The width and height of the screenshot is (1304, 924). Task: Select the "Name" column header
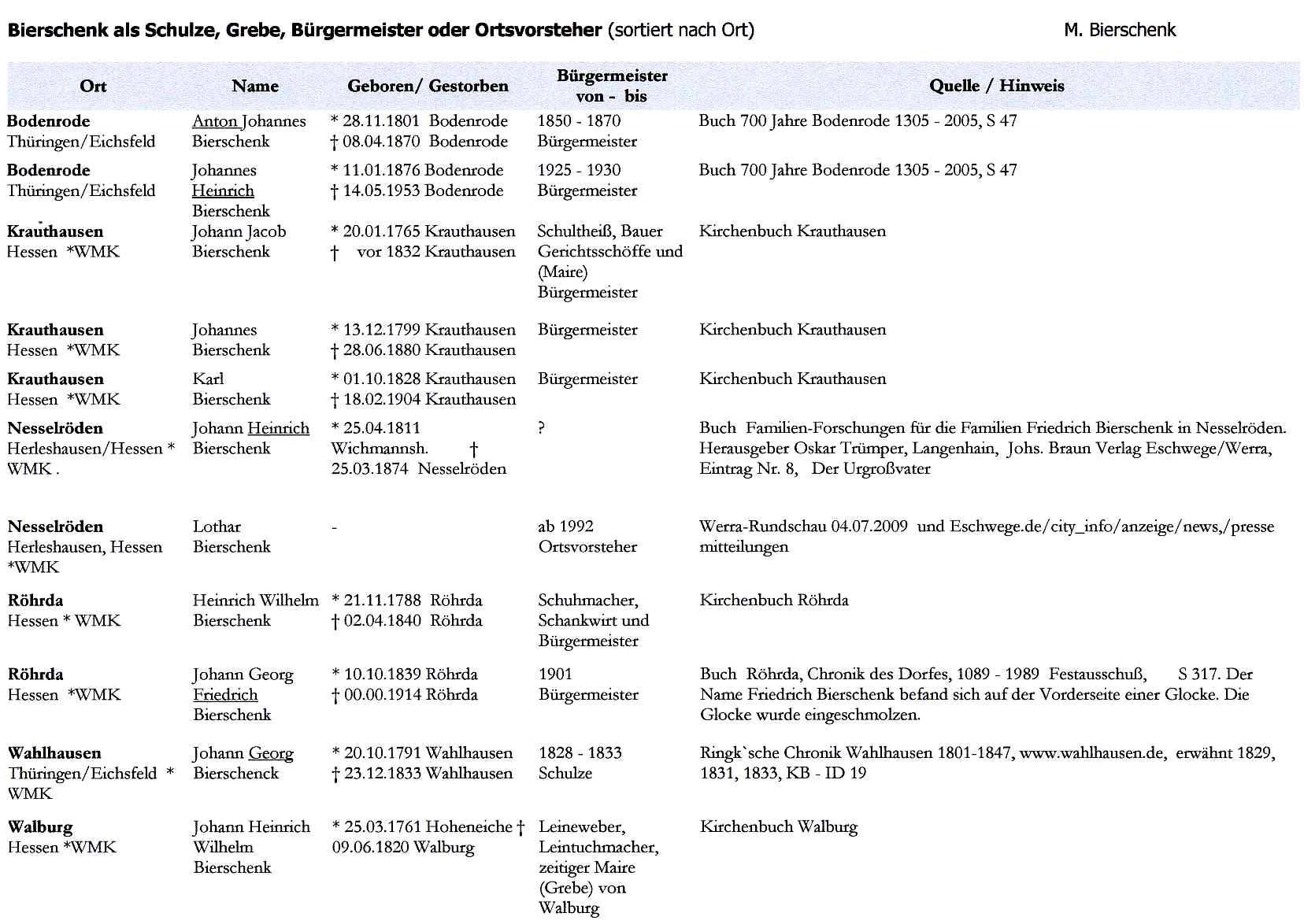point(255,87)
